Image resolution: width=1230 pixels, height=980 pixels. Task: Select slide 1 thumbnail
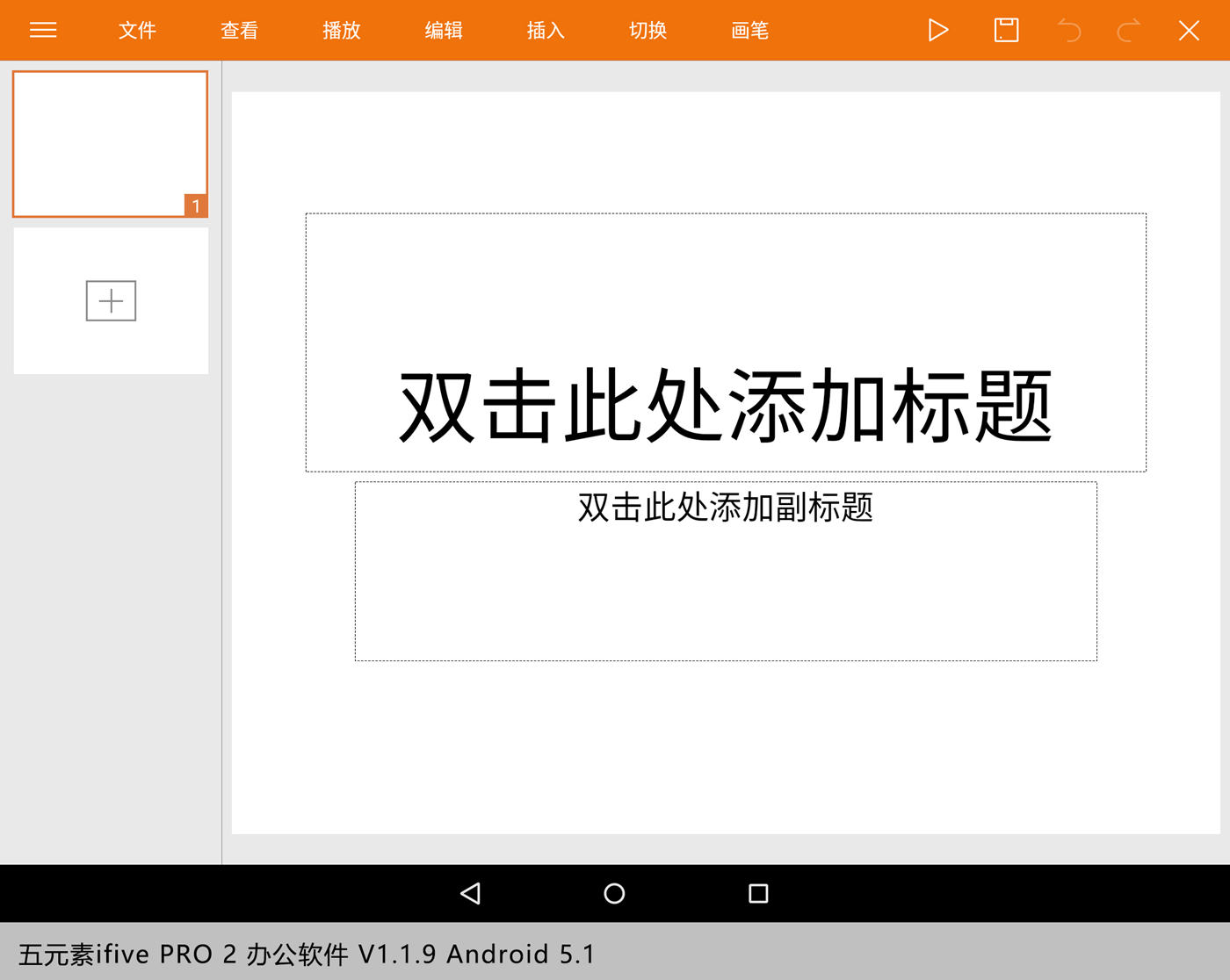click(x=110, y=144)
